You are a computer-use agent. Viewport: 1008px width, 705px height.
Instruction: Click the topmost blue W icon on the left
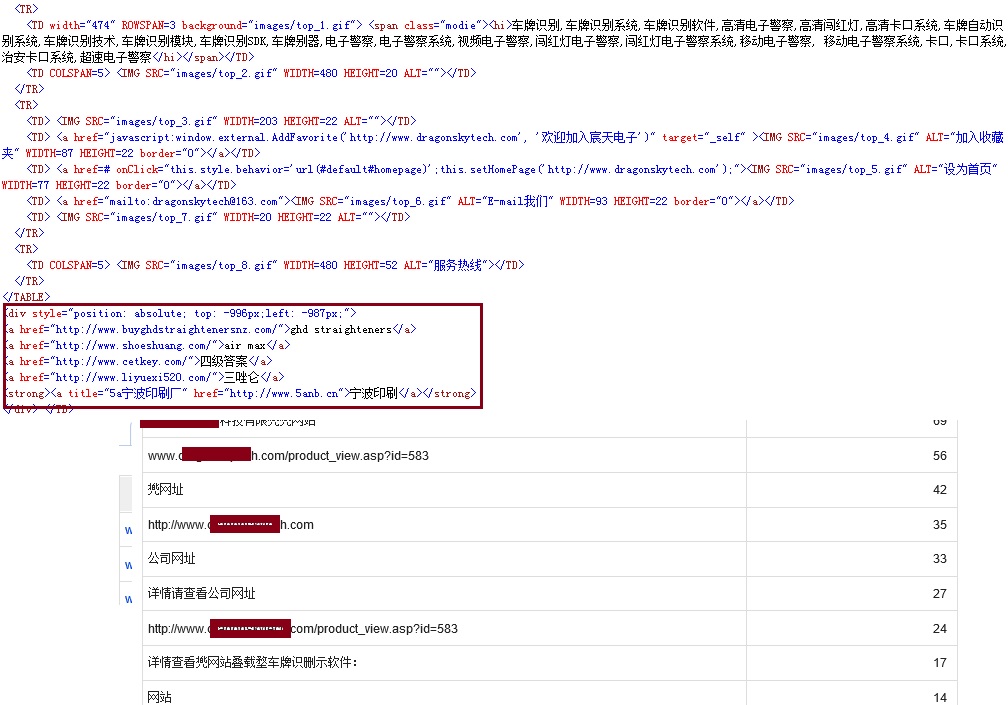click(127, 529)
